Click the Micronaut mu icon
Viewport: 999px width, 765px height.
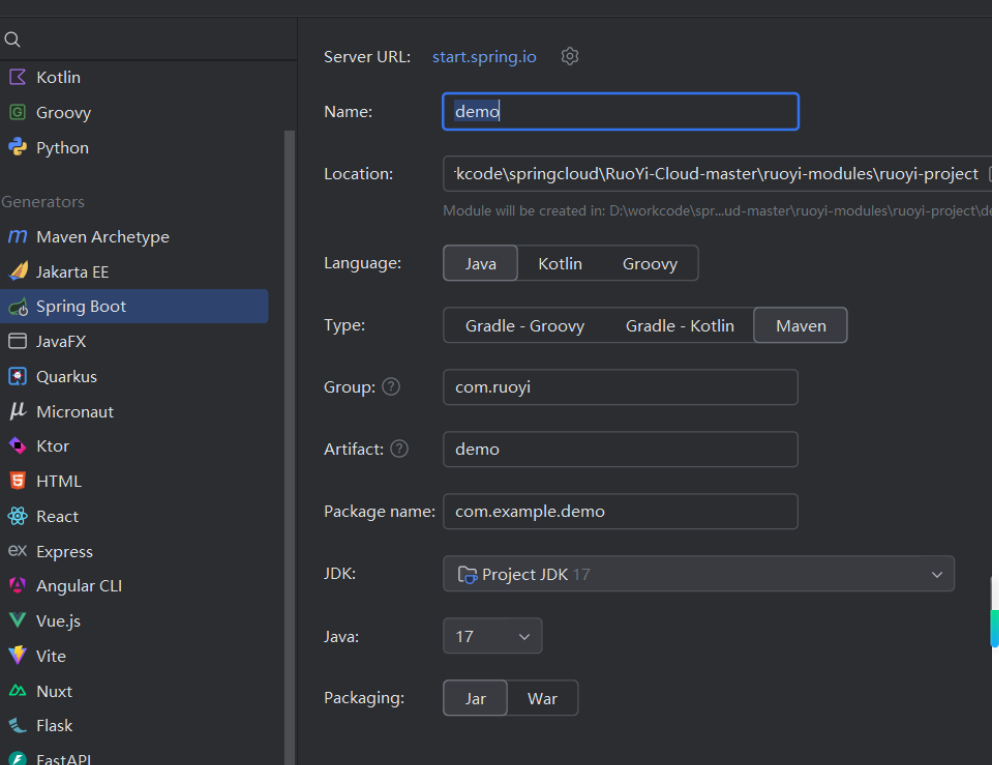17,411
